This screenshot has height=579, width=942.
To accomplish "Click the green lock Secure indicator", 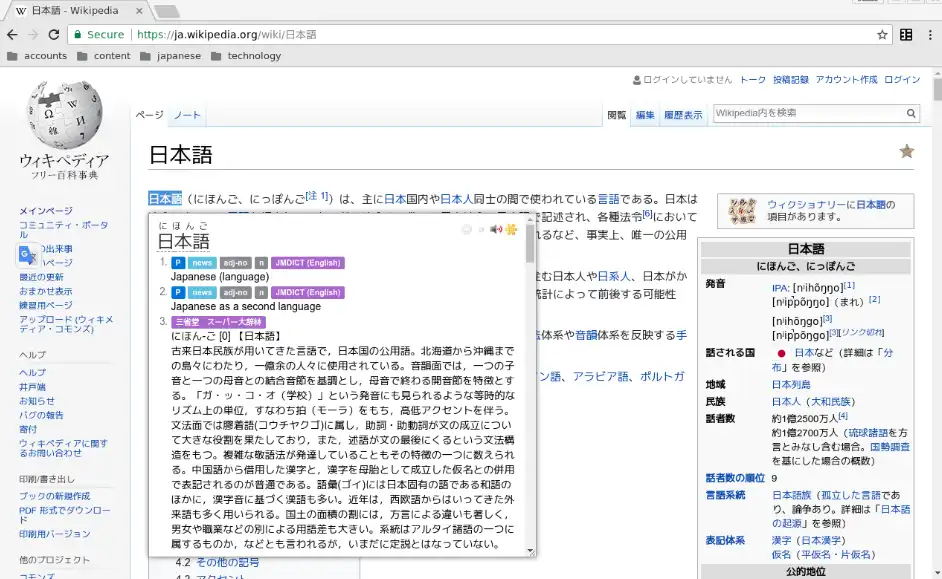I will coord(99,35).
